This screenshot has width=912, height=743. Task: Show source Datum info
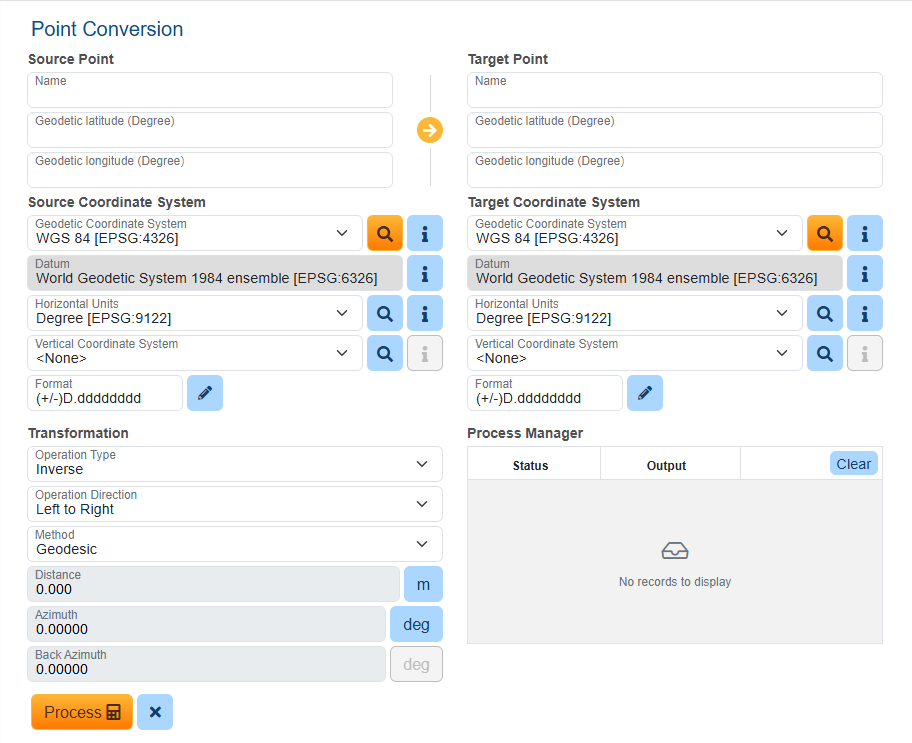click(424, 273)
